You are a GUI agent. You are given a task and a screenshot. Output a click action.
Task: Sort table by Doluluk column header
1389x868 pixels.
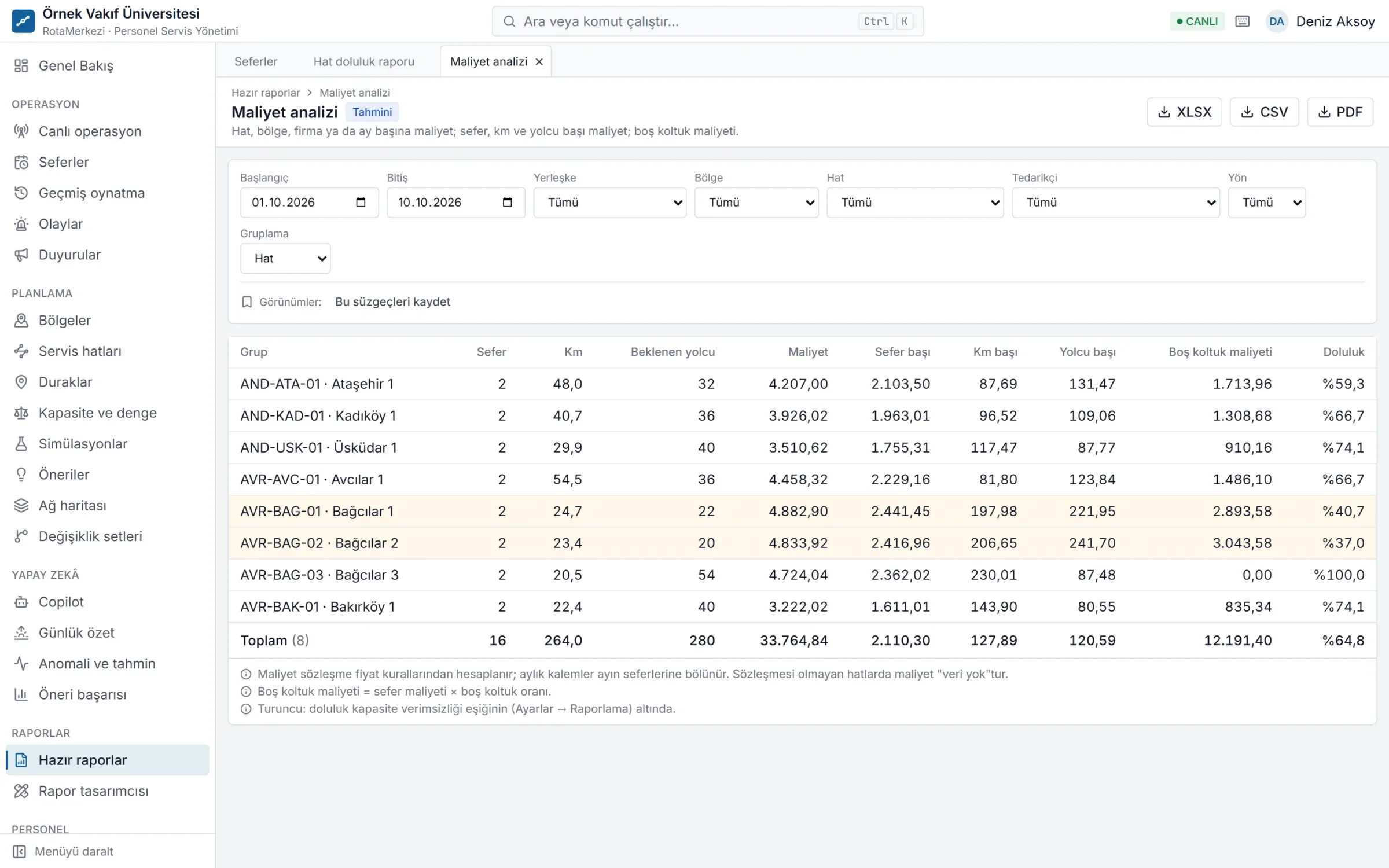(x=1343, y=352)
